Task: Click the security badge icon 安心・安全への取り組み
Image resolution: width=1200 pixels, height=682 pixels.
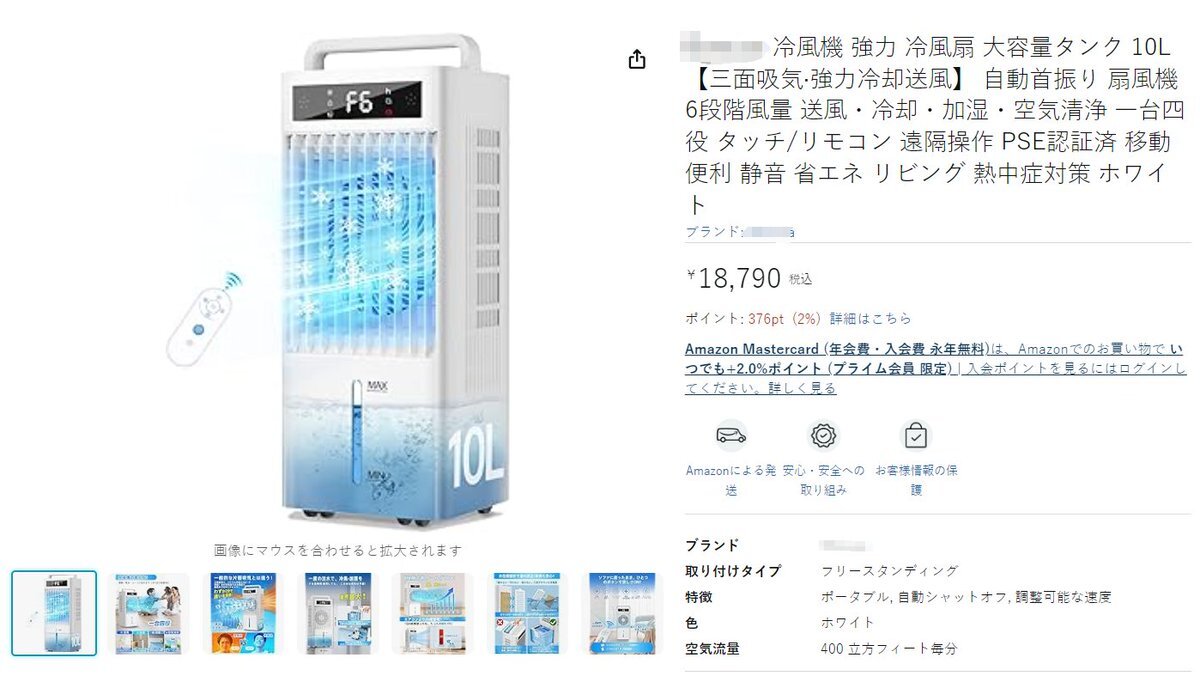Action: click(824, 436)
